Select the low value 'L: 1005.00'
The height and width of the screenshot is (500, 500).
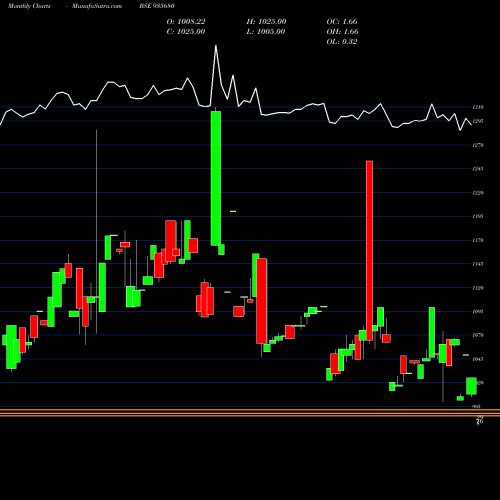pyautogui.click(x=266, y=32)
